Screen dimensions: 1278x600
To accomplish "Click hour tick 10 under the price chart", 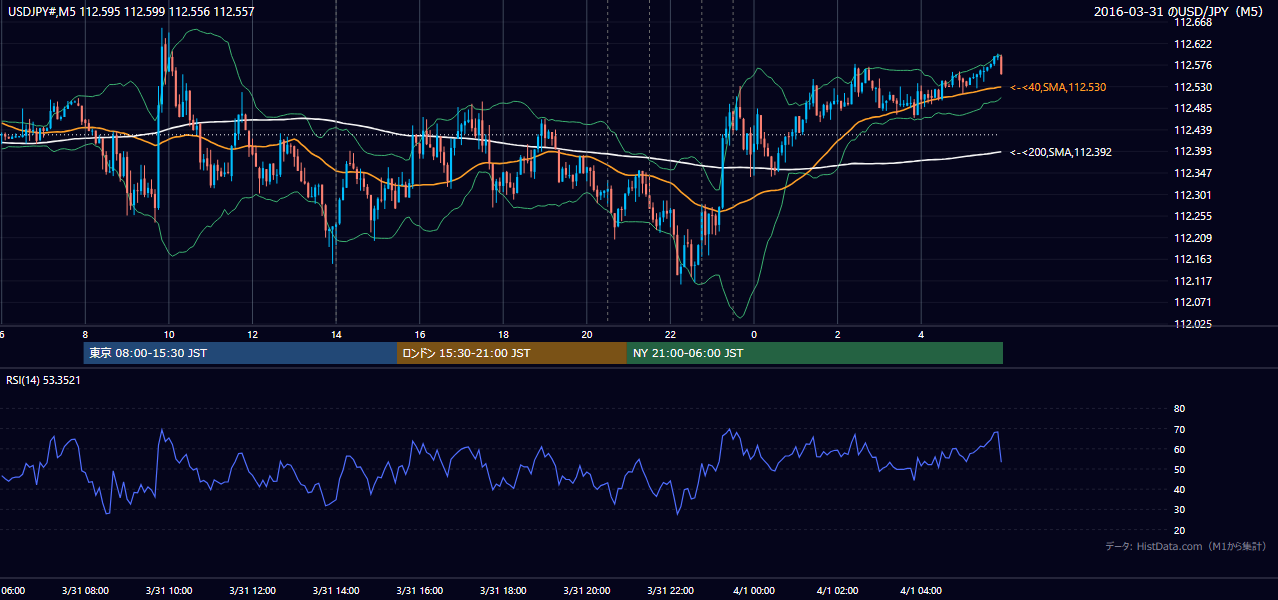I will [x=169, y=334].
